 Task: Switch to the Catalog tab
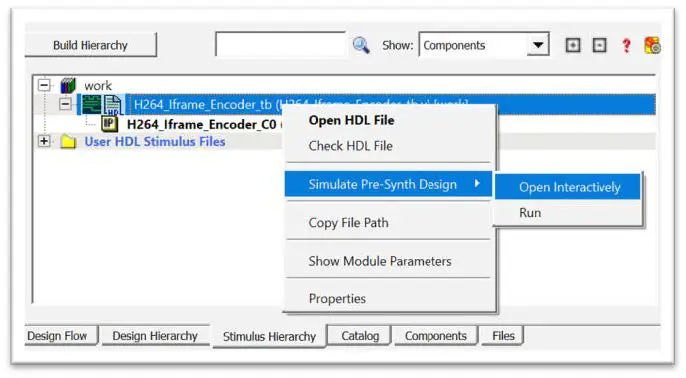tap(360, 336)
